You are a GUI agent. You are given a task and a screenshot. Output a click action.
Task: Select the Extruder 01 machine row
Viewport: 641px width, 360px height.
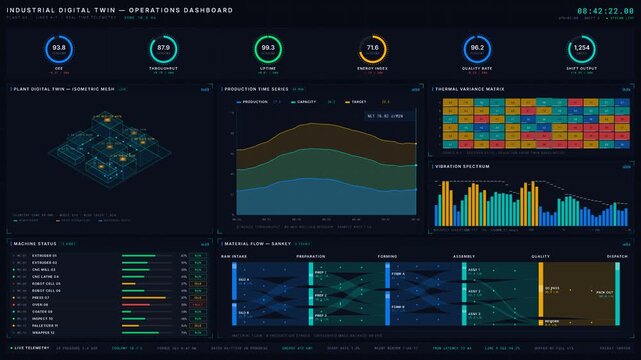pyautogui.click(x=109, y=256)
